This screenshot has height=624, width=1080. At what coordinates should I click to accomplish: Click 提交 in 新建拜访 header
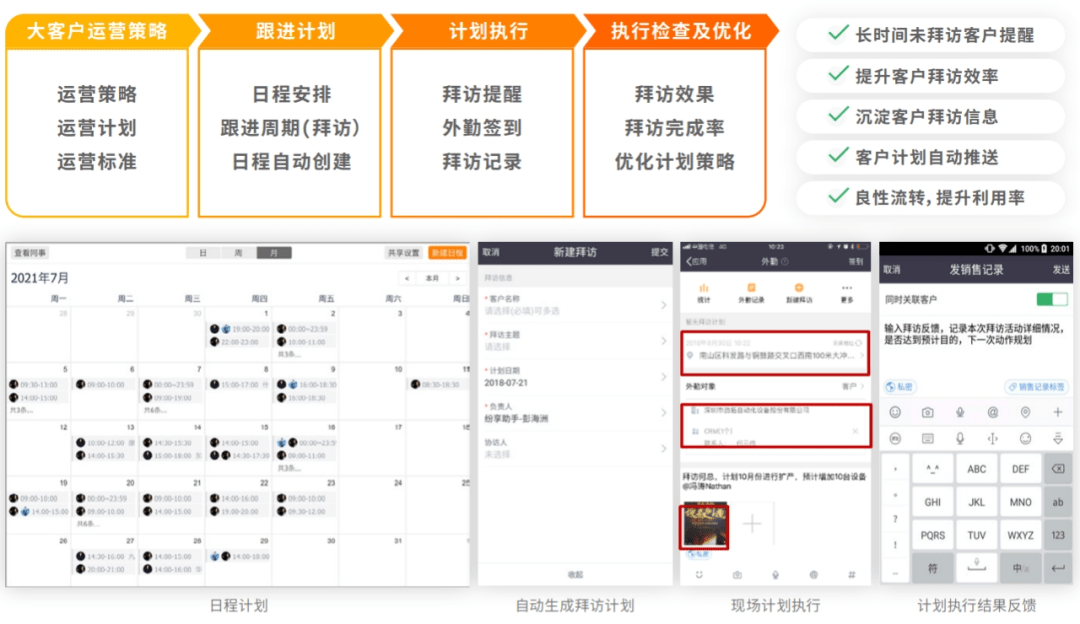coord(659,252)
